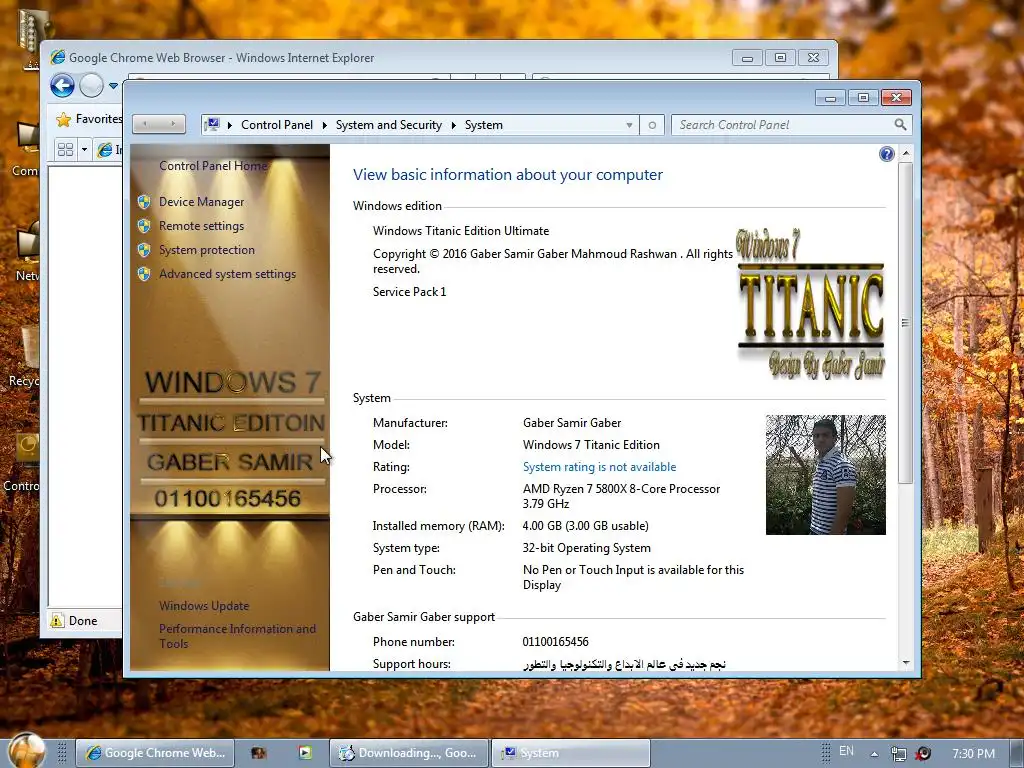This screenshot has width=1024, height=768.
Task: Select Control Panel in the breadcrumb
Action: [x=277, y=125]
